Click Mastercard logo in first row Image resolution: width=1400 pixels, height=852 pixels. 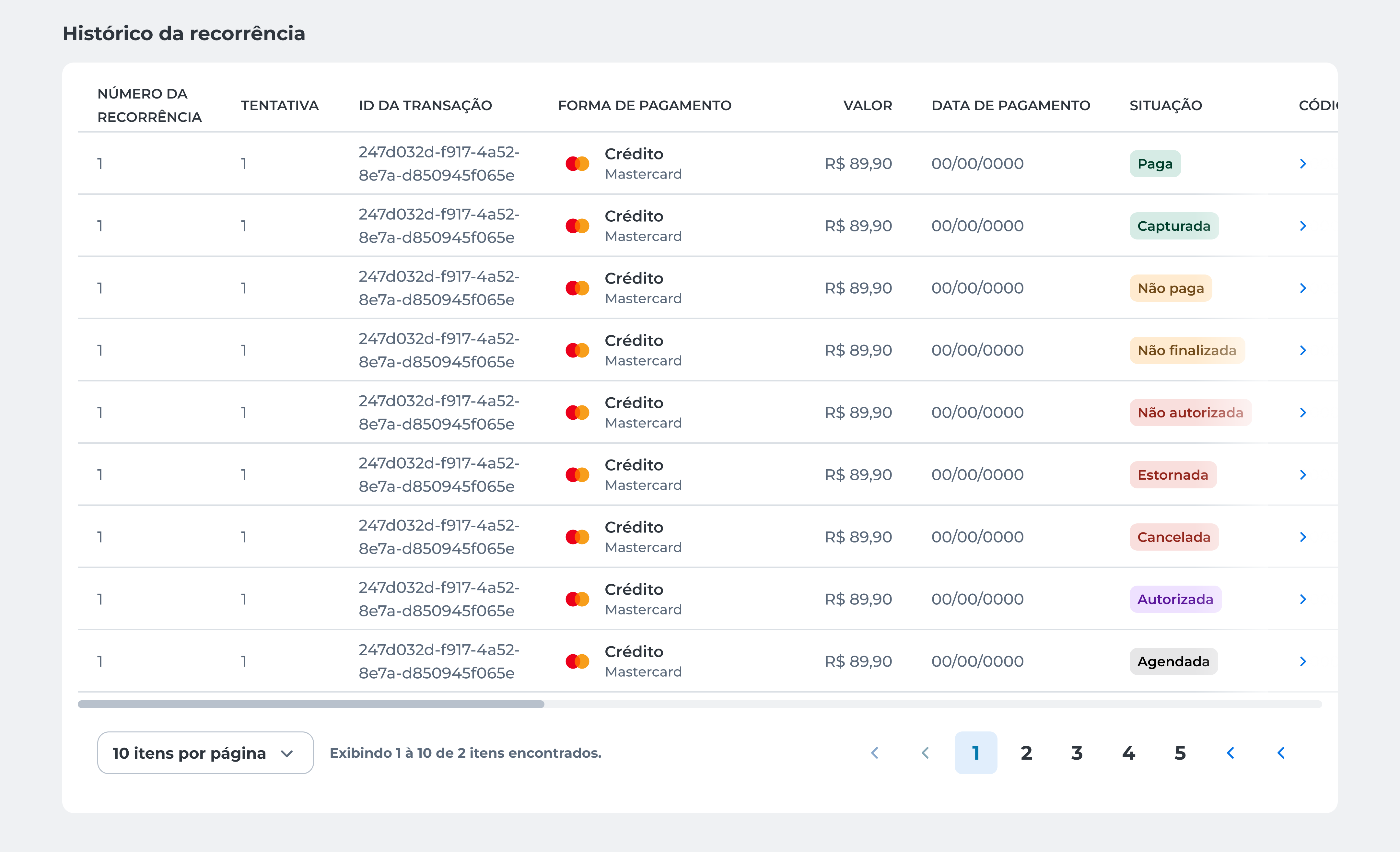click(x=577, y=164)
